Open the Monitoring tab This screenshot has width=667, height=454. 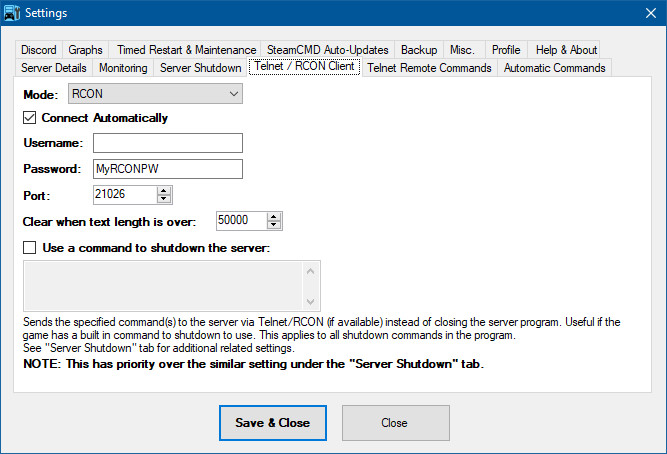123,68
